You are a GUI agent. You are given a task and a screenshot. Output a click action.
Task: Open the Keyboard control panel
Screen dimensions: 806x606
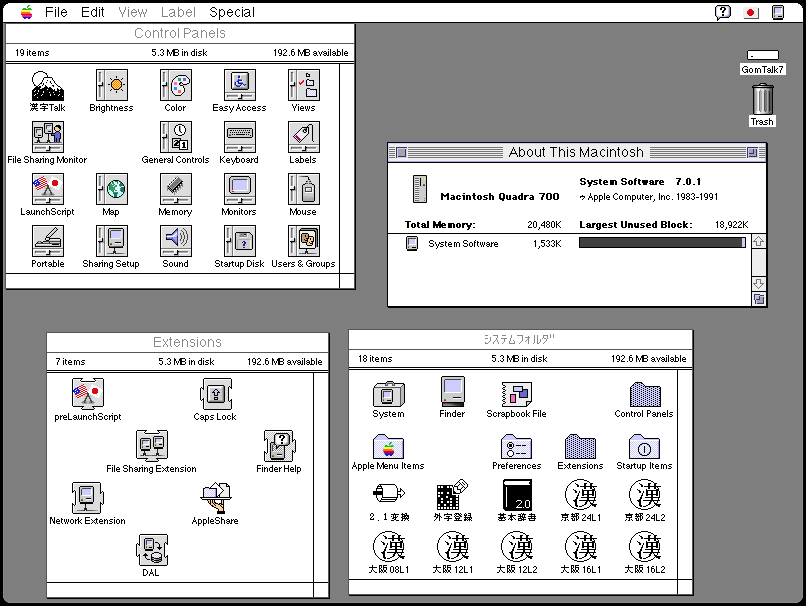(x=240, y=137)
